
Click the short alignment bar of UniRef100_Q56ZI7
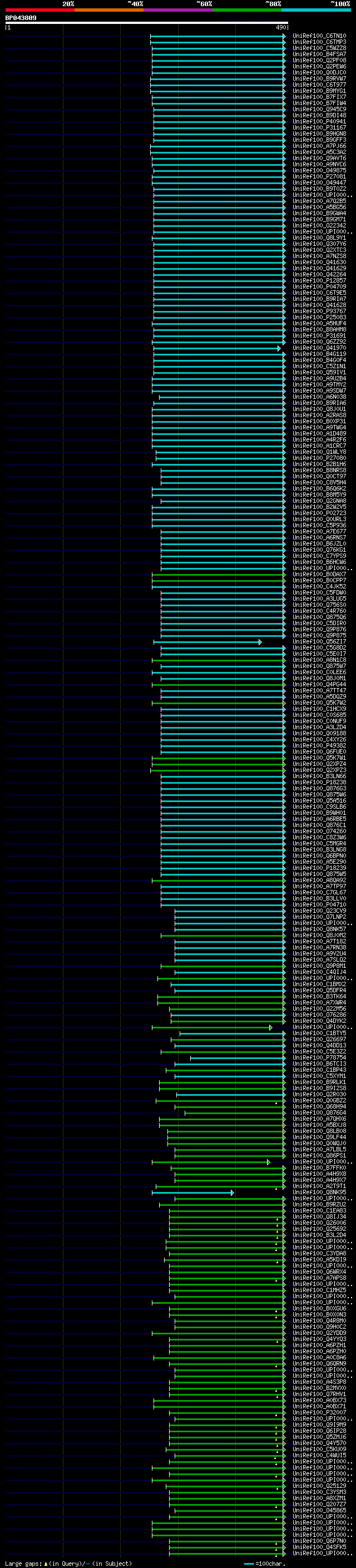click(x=207, y=642)
